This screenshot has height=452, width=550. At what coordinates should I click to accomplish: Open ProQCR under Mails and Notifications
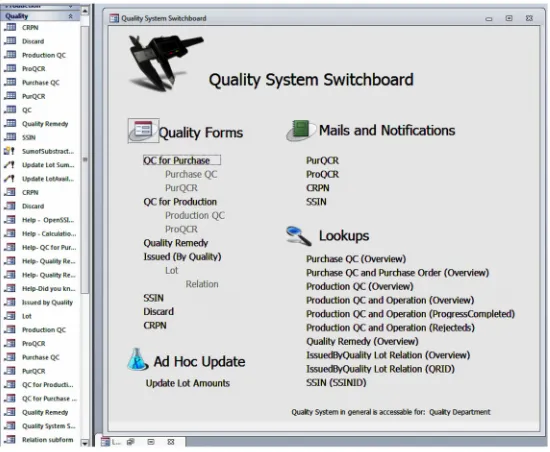coord(322,174)
